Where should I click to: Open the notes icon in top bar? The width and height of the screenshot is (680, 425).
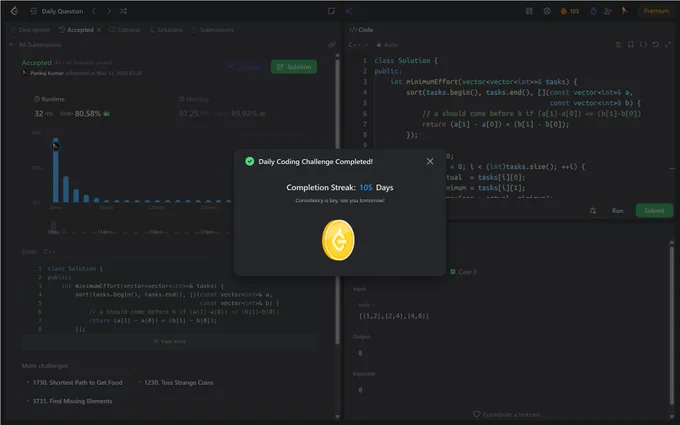coord(332,11)
